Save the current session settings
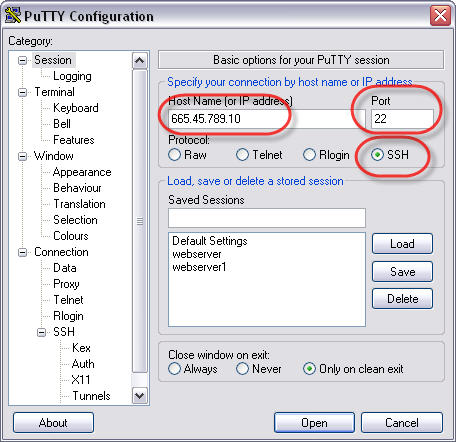This screenshot has width=456, height=442. click(402, 272)
